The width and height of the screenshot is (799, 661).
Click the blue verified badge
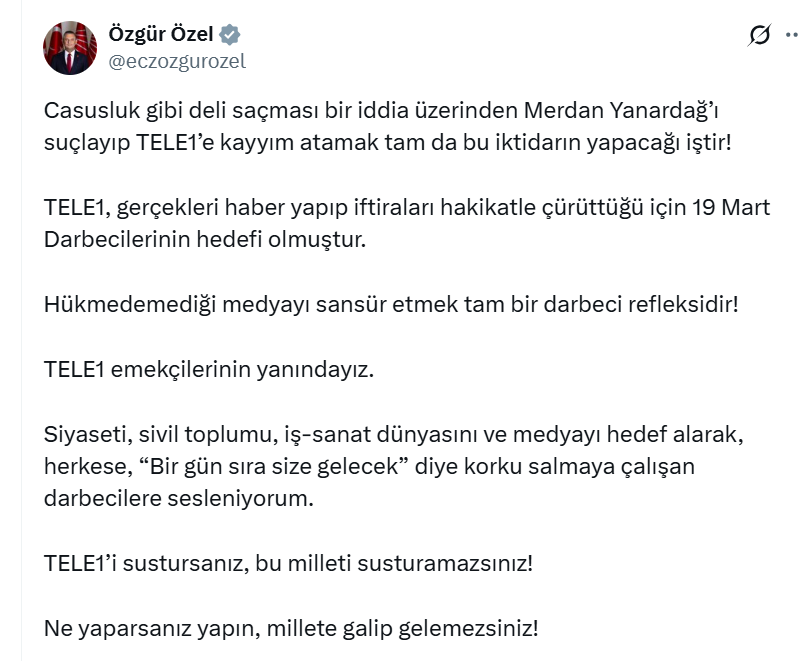click(230, 35)
